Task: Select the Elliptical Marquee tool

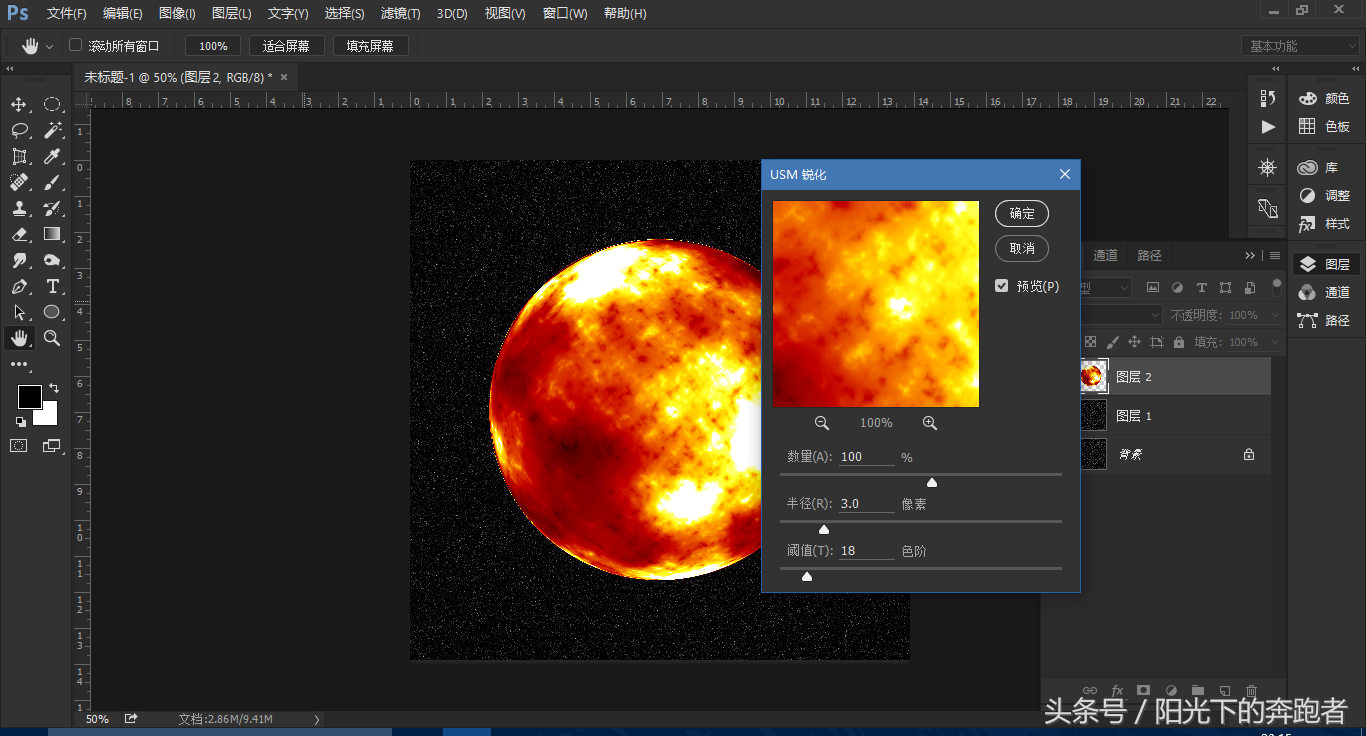Action: [52, 105]
